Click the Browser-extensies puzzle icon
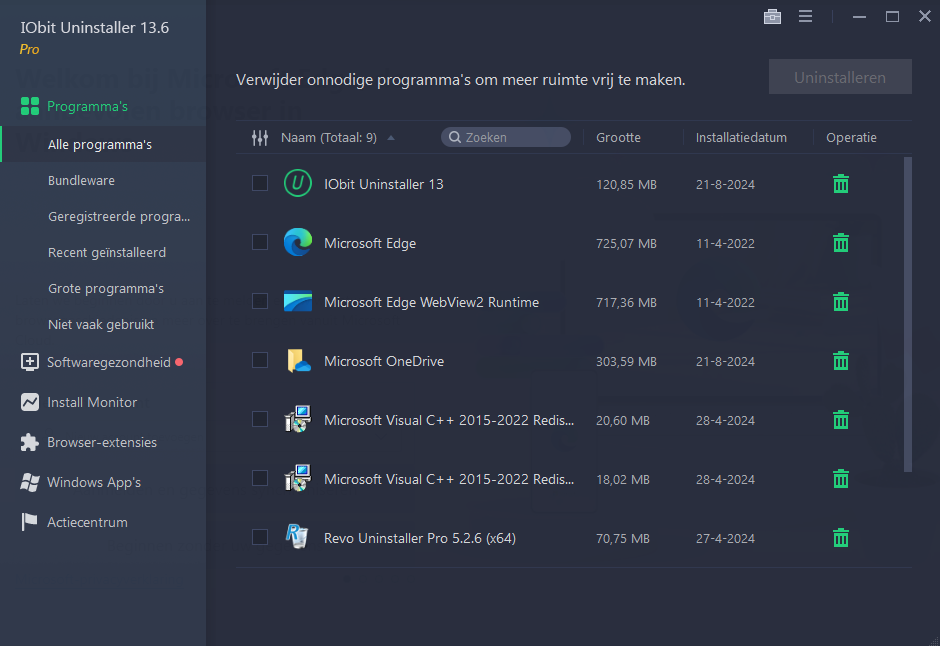 29,442
